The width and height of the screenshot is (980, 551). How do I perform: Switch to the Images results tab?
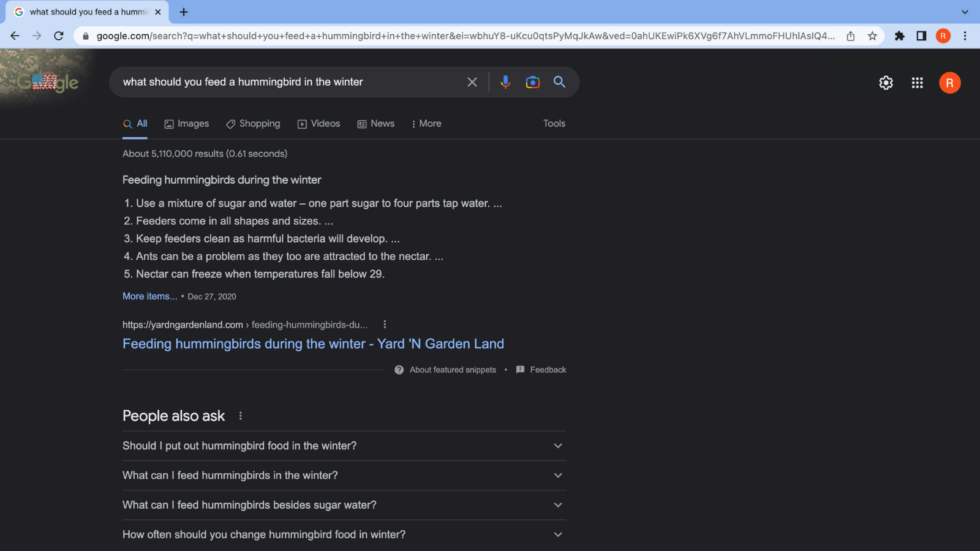click(186, 124)
